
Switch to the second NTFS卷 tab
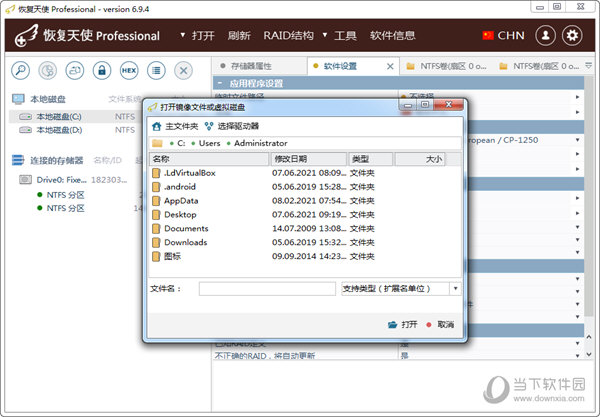pyautogui.click(x=539, y=66)
